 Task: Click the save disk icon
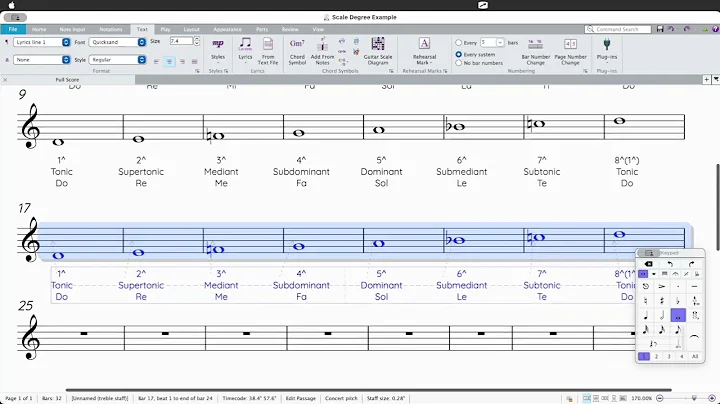[x=660, y=29]
